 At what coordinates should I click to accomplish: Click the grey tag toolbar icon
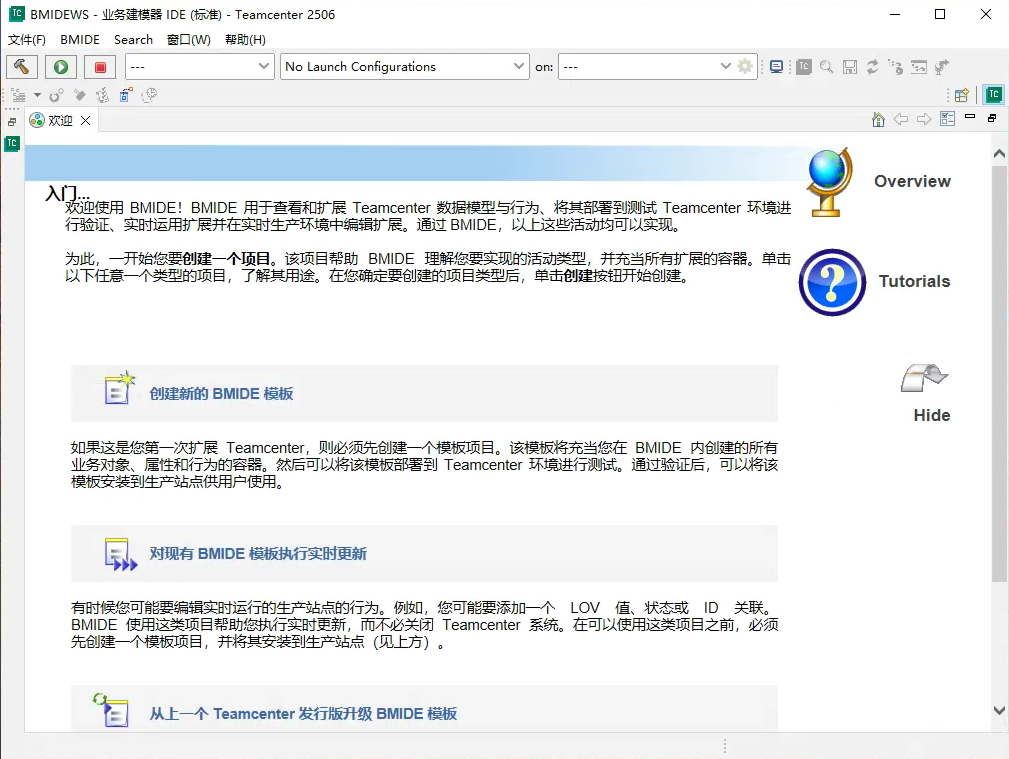pos(80,96)
